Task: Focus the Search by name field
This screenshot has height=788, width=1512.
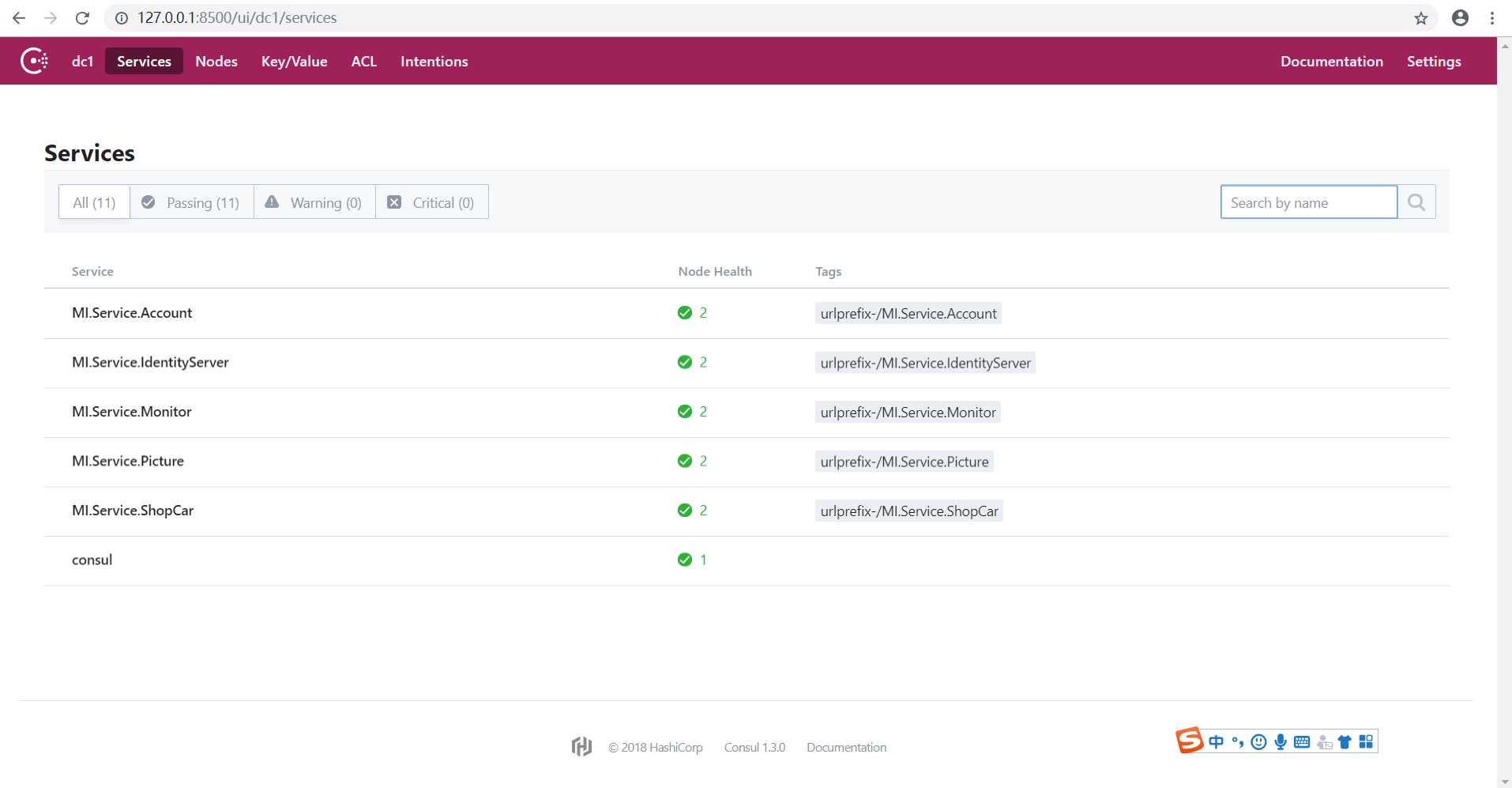Action: [1308, 202]
